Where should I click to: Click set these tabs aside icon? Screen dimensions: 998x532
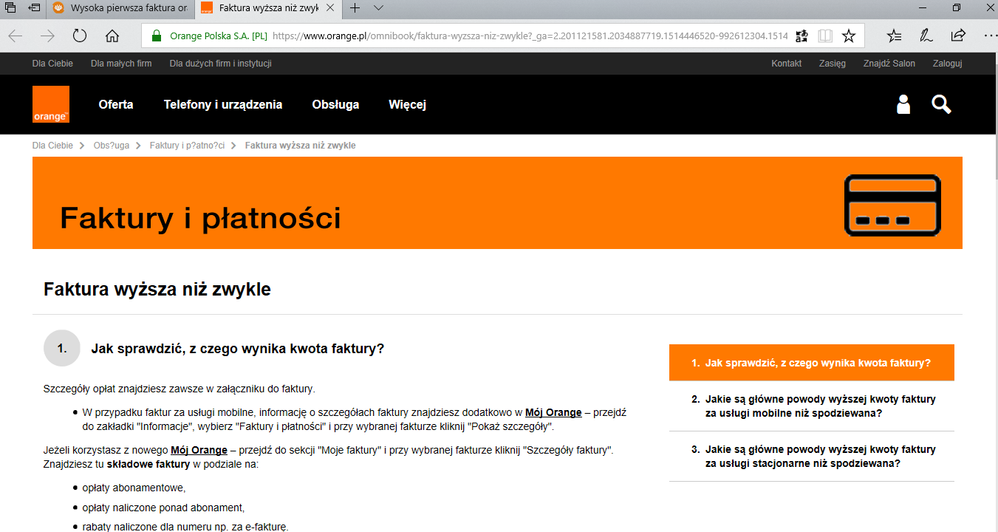[x=34, y=8]
